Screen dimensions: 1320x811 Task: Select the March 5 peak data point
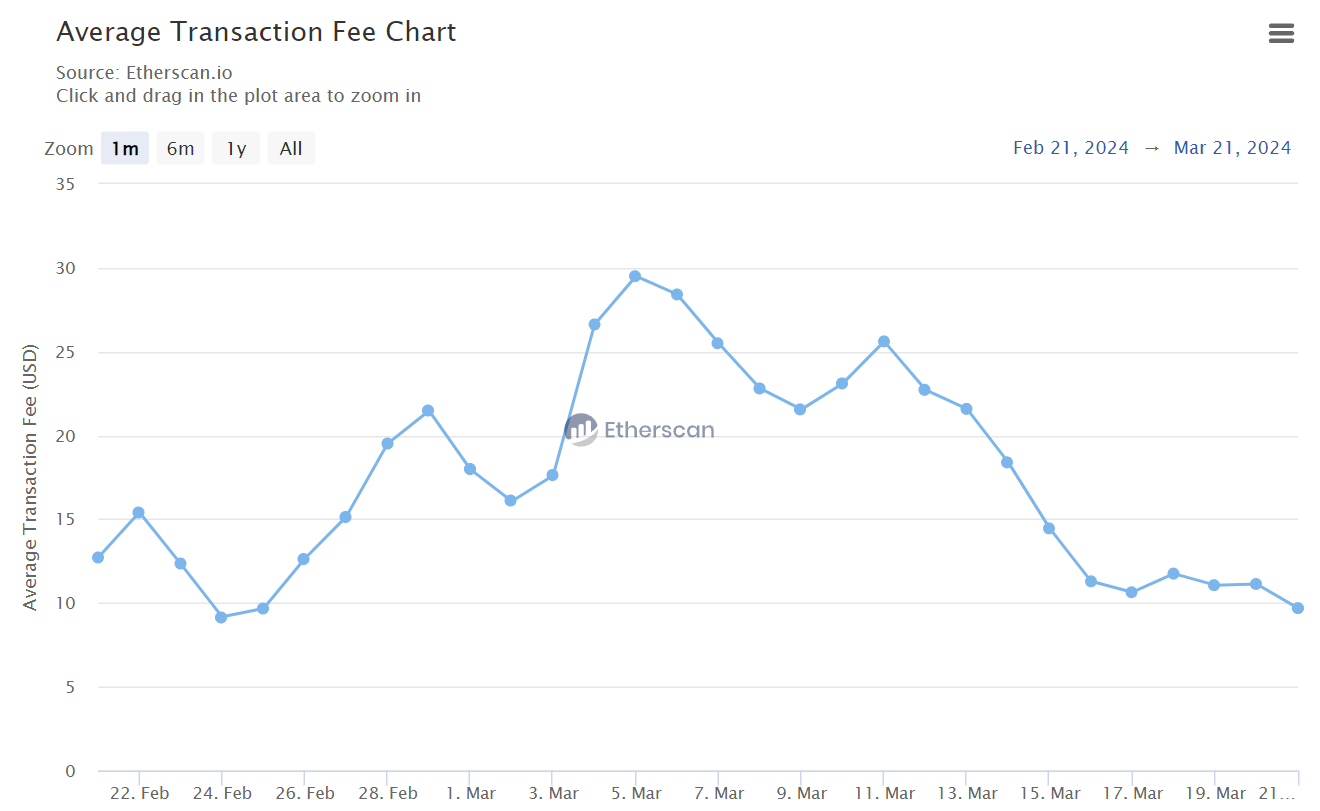[634, 275]
